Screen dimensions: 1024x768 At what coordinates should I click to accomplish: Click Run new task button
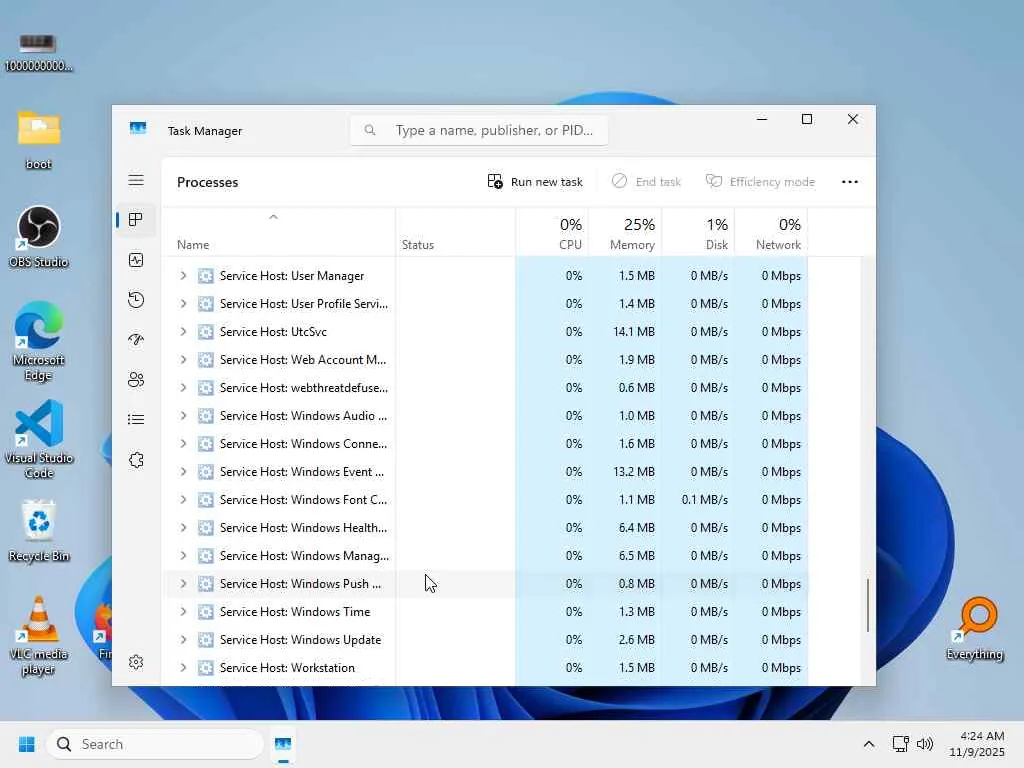click(535, 182)
